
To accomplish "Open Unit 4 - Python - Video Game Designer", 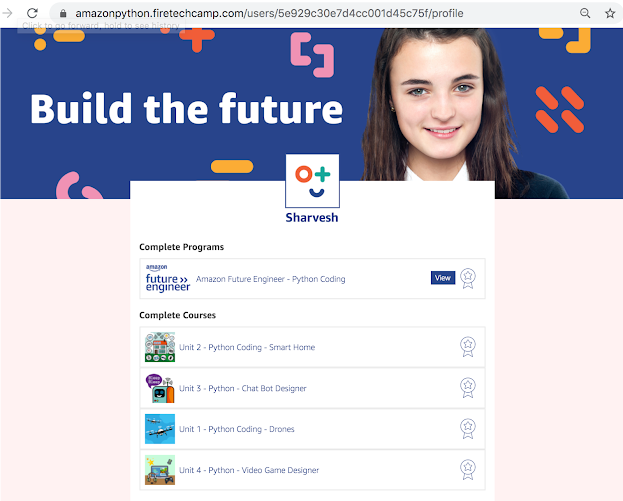I will (x=249, y=470).
